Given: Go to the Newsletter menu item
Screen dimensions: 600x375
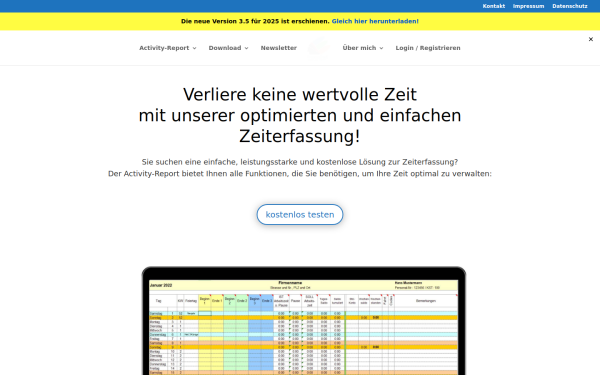Looking at the screenshot, I should (279, 48).
